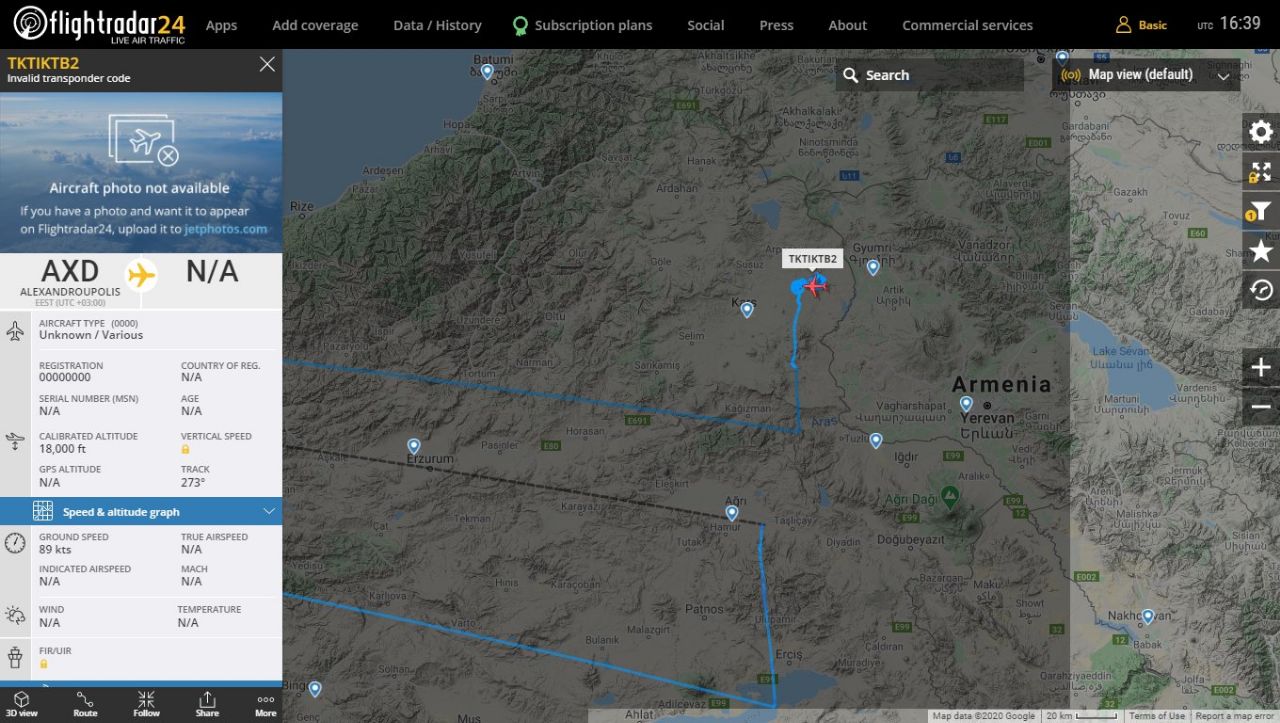The height and width of the screenshot is (723, 1280).
Task: Close the TKTIKTB2 flight panel
Action: 267,64
